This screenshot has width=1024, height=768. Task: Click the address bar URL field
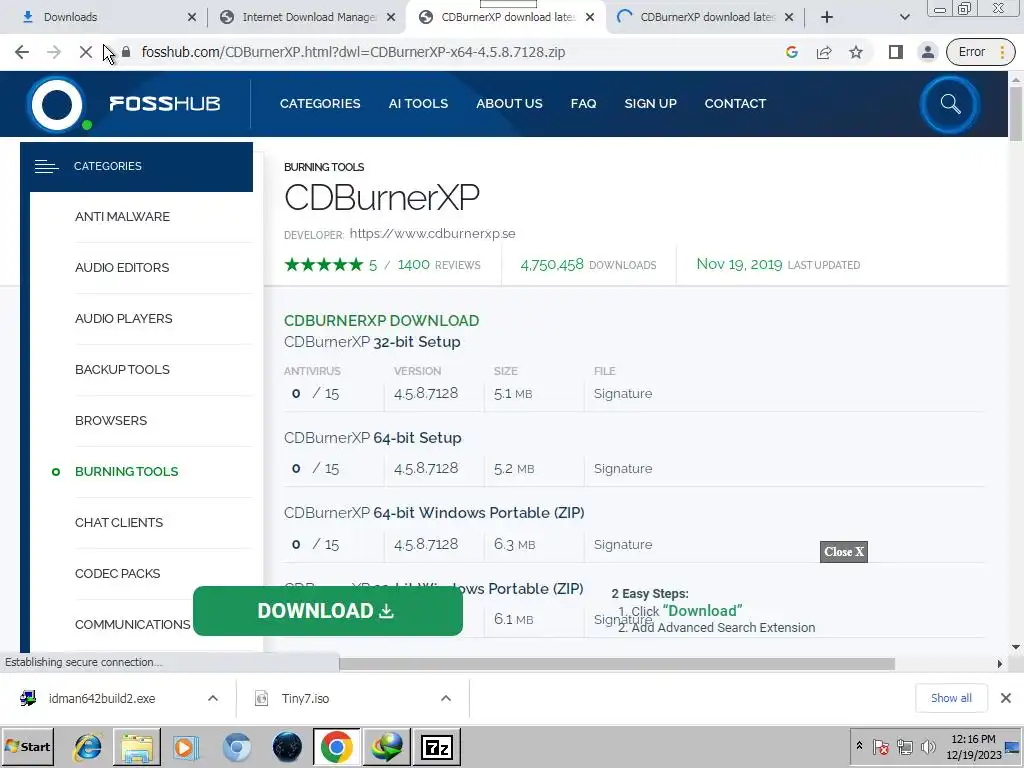click(x=451, y=52)
